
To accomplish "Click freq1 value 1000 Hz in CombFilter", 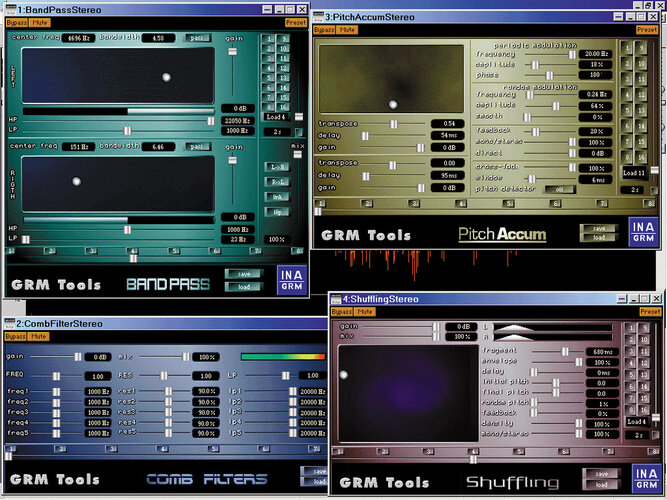I will pos(99,391).
